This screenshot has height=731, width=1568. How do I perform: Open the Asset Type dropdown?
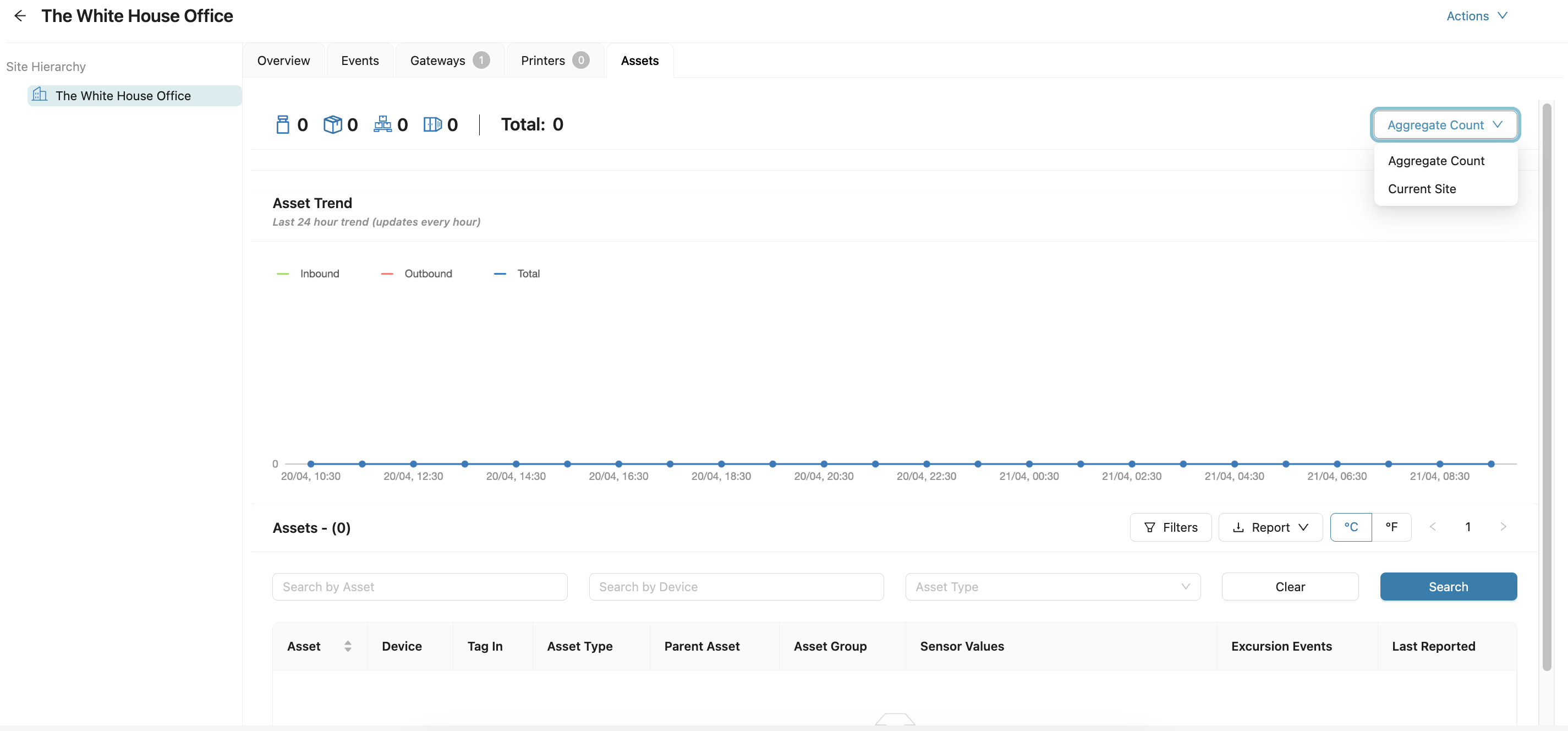[1052, 587]
